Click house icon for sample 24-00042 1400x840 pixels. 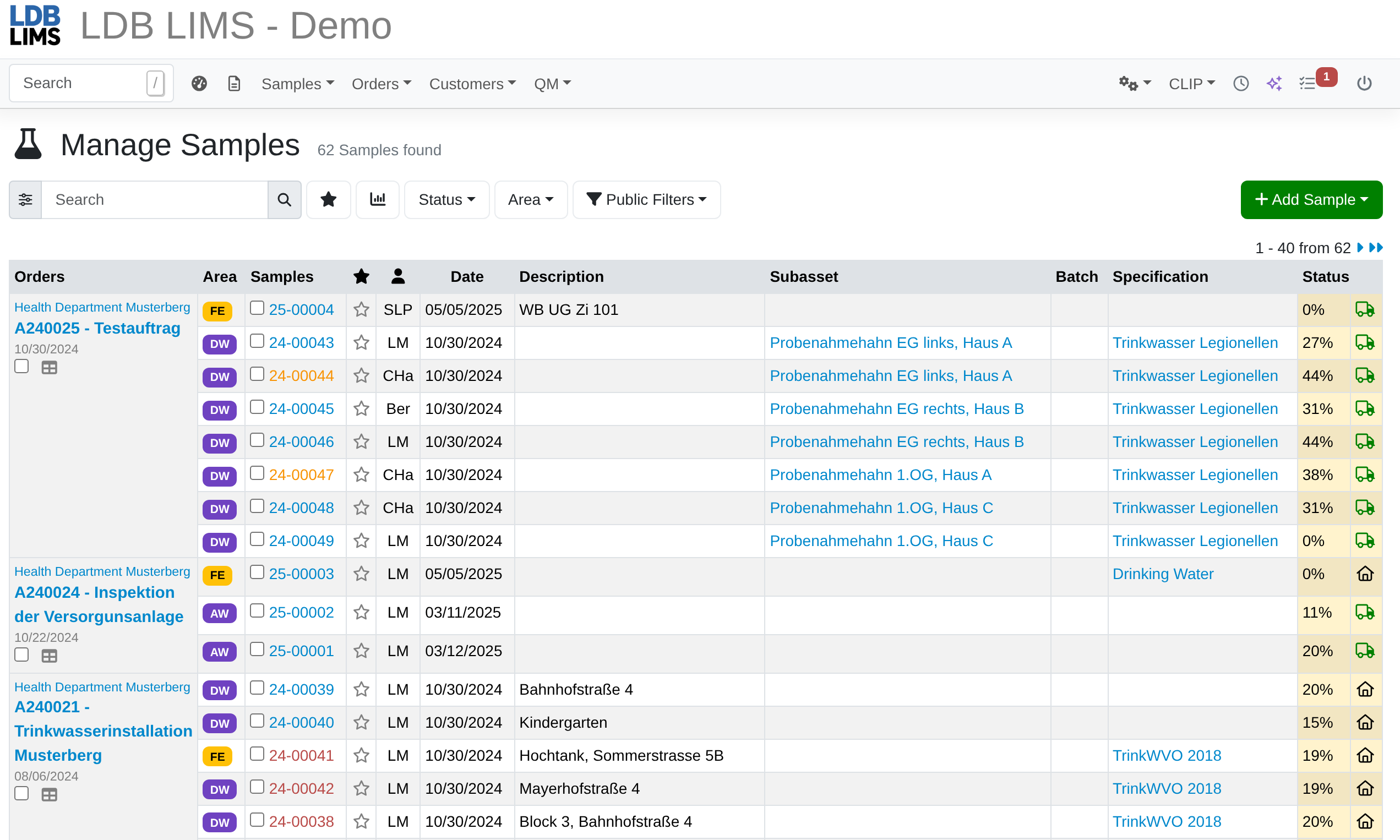pos(1365,788)
